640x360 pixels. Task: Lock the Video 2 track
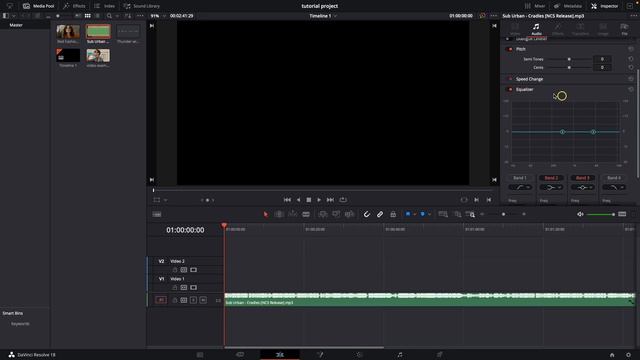click(175, 270)
